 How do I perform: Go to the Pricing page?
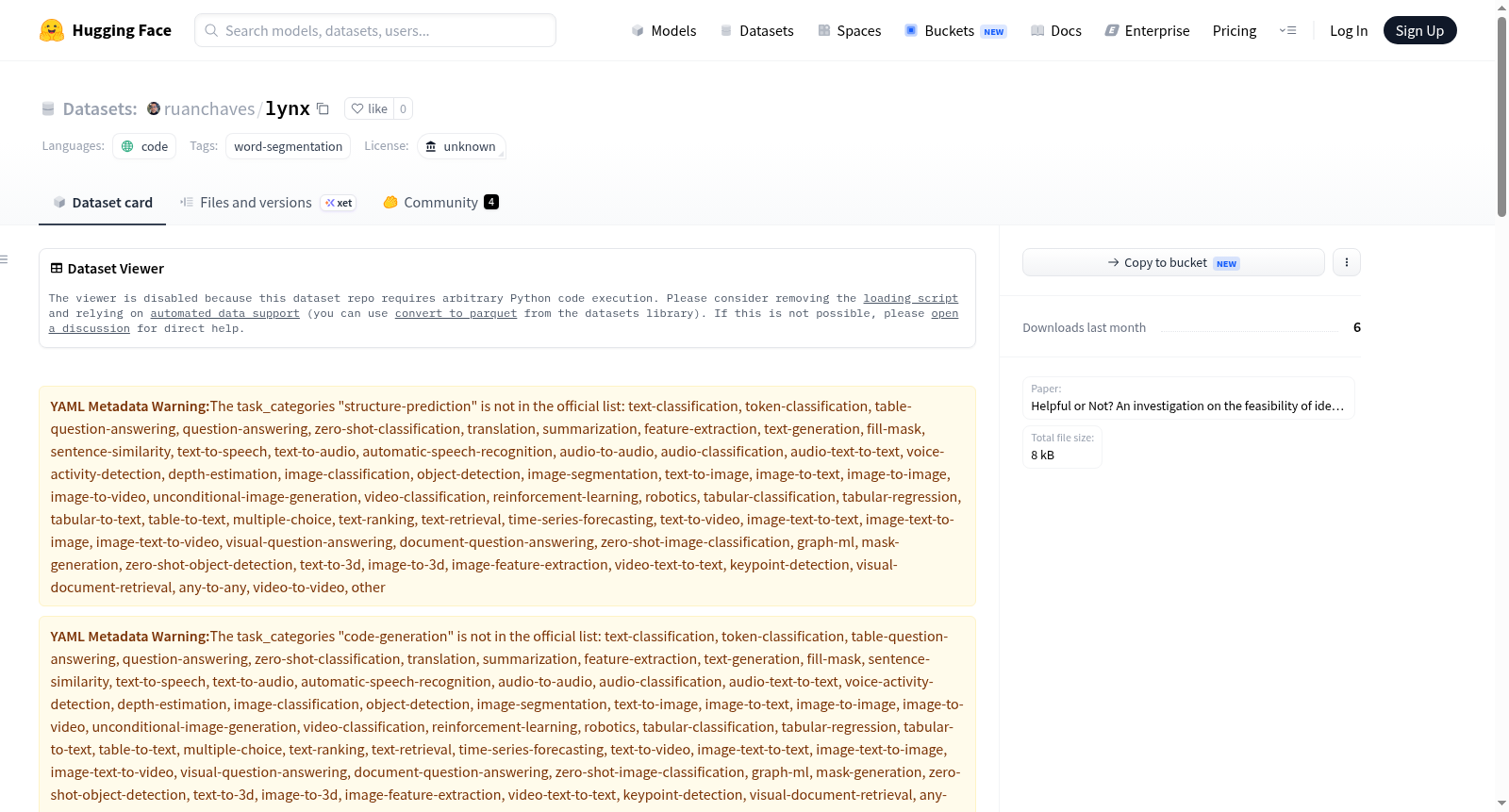click(x=1235, y=30)
